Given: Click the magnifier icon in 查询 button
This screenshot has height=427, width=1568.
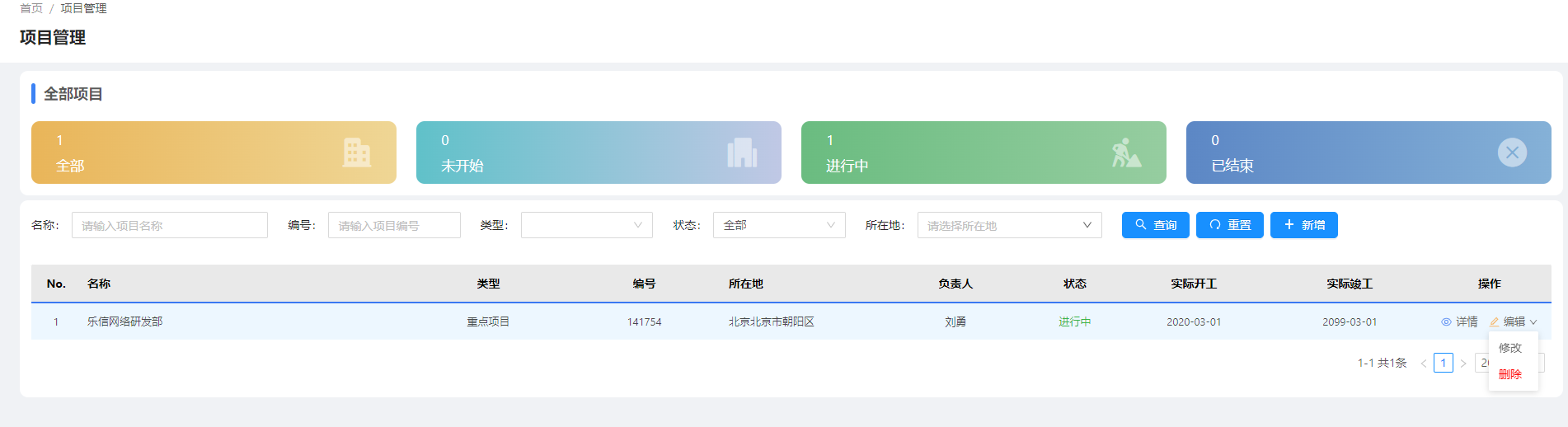Looking at the screenshot, I should pos(1141,225).
